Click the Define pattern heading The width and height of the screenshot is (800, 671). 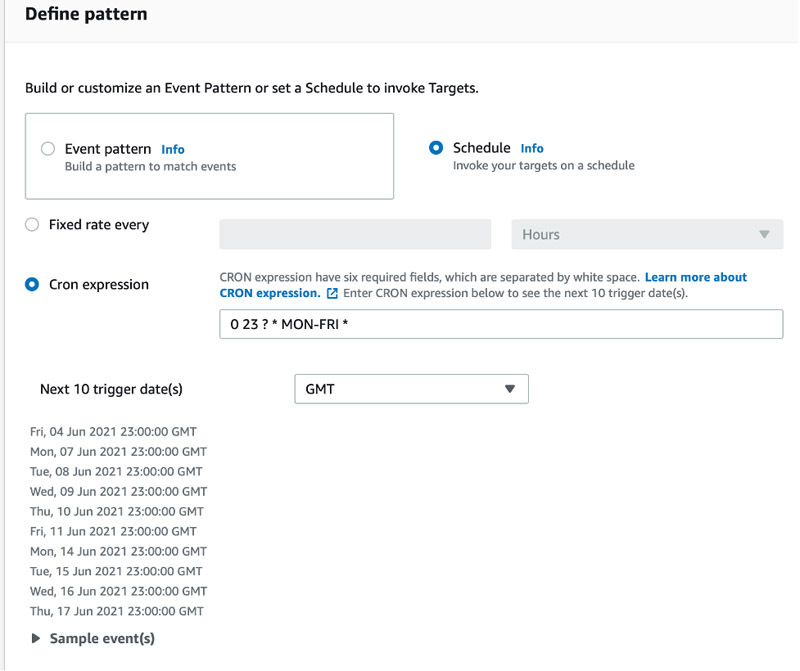click(86, 14)
